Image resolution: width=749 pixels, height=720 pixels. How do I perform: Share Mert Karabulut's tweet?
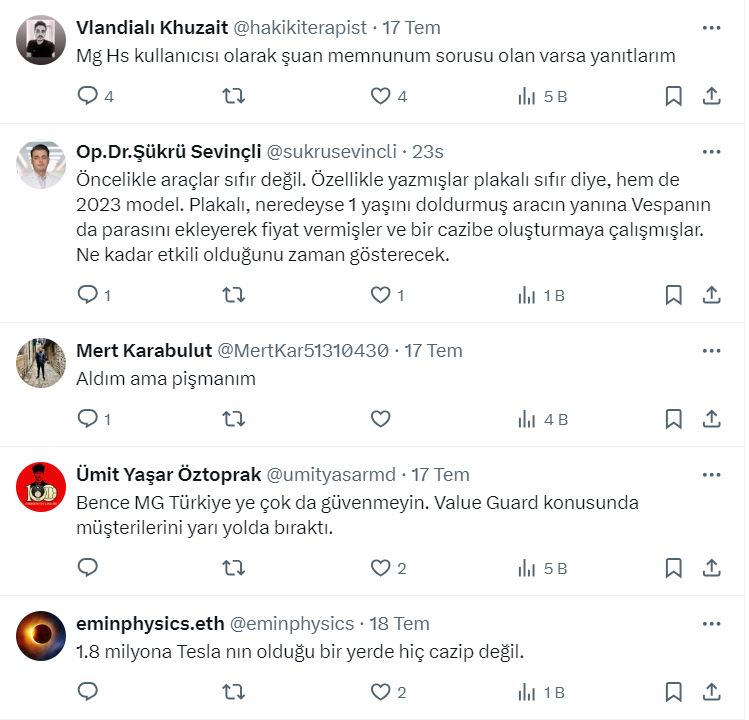coord(711,419)
